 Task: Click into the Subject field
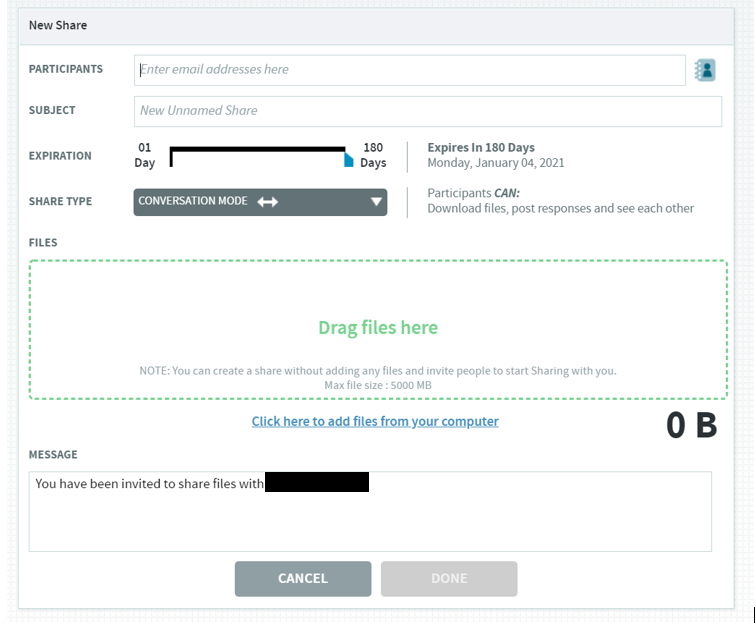coord(427,111)
